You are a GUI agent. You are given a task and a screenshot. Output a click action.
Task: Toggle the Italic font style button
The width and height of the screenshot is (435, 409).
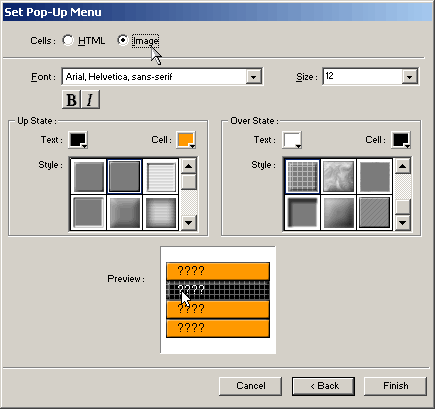(x=90, y=100)
